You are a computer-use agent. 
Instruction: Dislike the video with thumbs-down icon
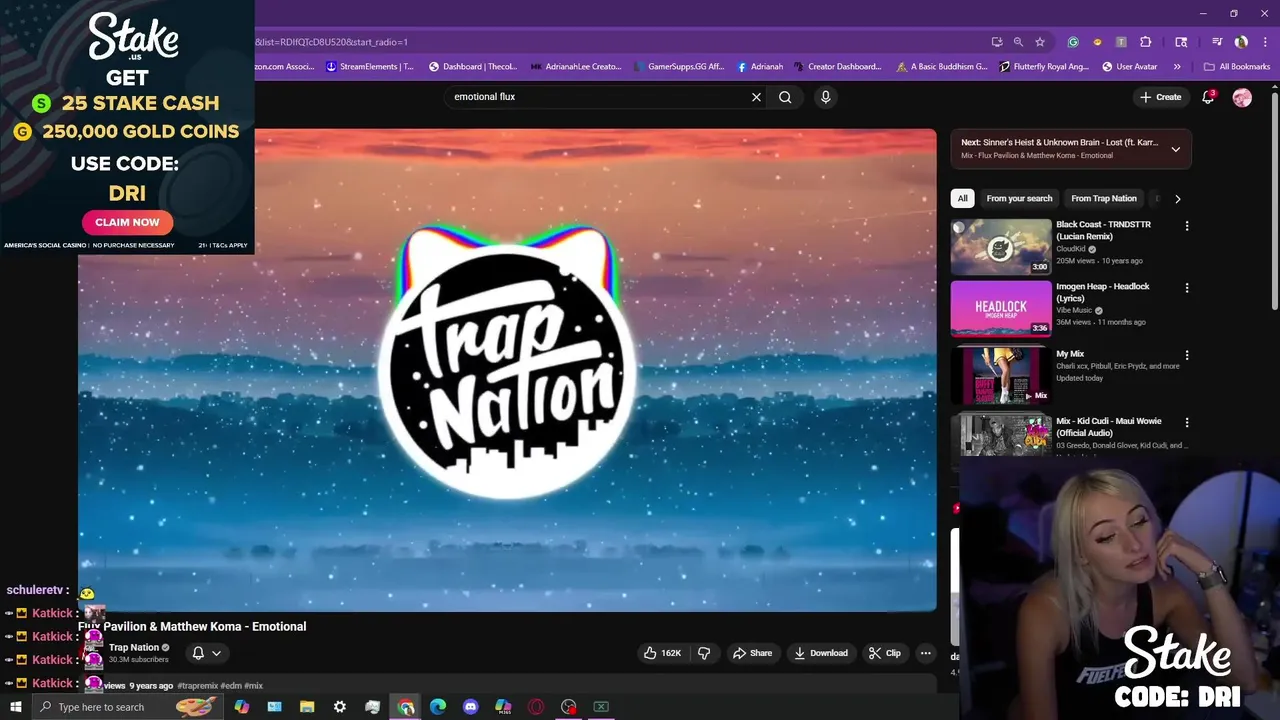click(x=704, y=653)
